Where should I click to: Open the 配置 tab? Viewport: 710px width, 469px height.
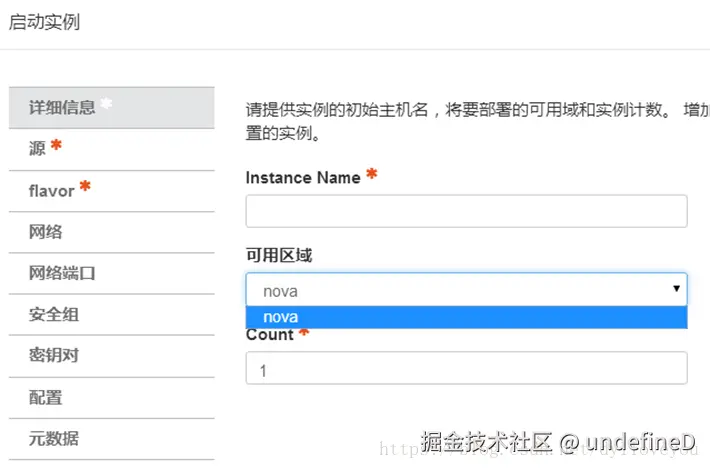click(x=46, y=398)
